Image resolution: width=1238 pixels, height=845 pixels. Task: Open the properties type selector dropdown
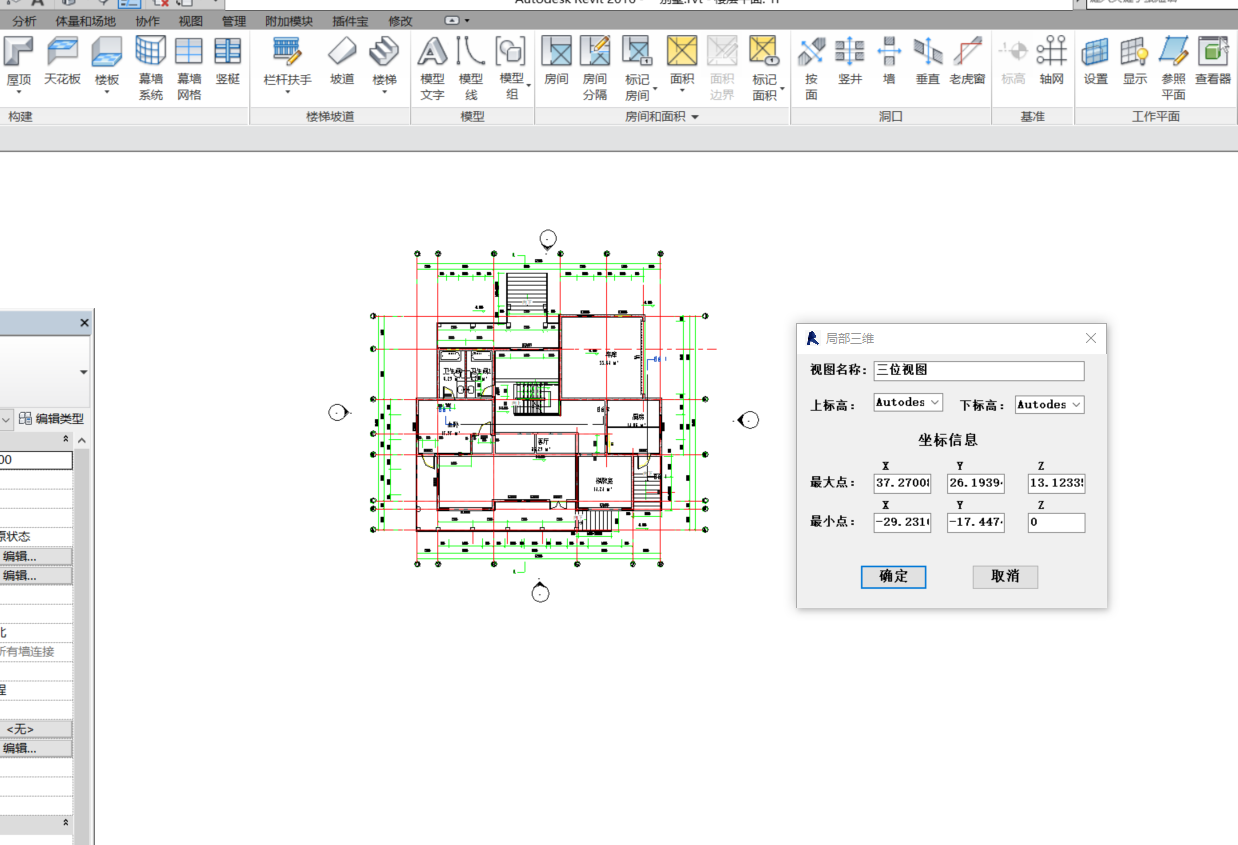(84, 372)
